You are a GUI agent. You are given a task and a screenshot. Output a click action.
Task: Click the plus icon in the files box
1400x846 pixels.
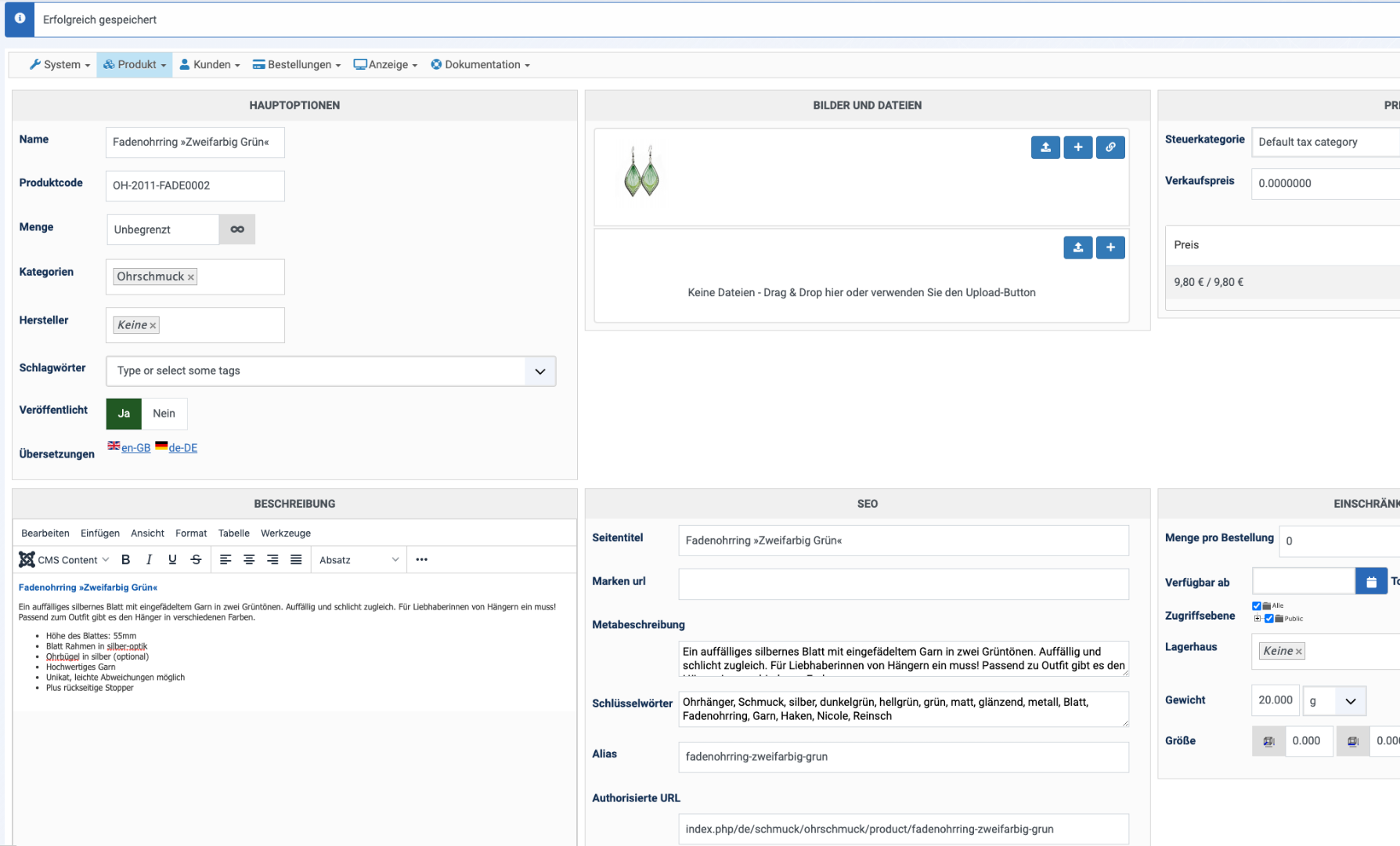(x=1110, y=248)
